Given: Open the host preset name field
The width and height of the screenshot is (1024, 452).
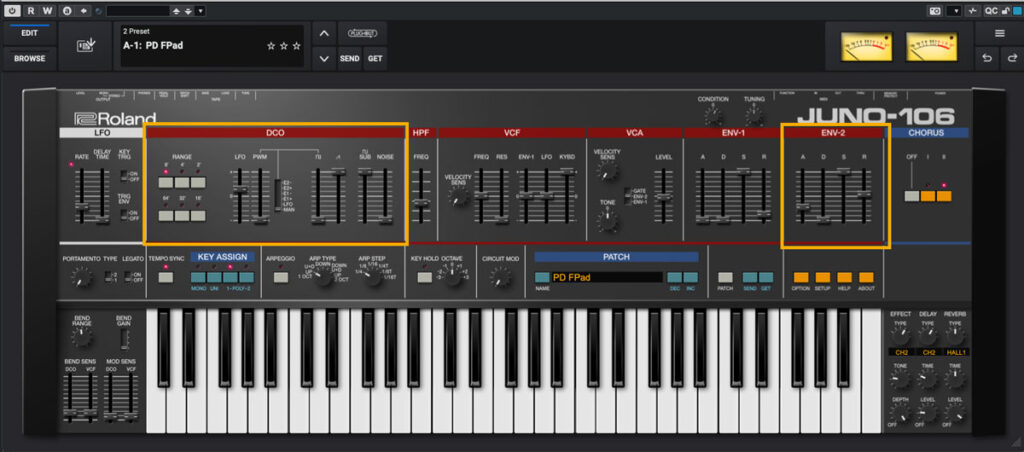Looking at the screenshot, I should 138,11.
